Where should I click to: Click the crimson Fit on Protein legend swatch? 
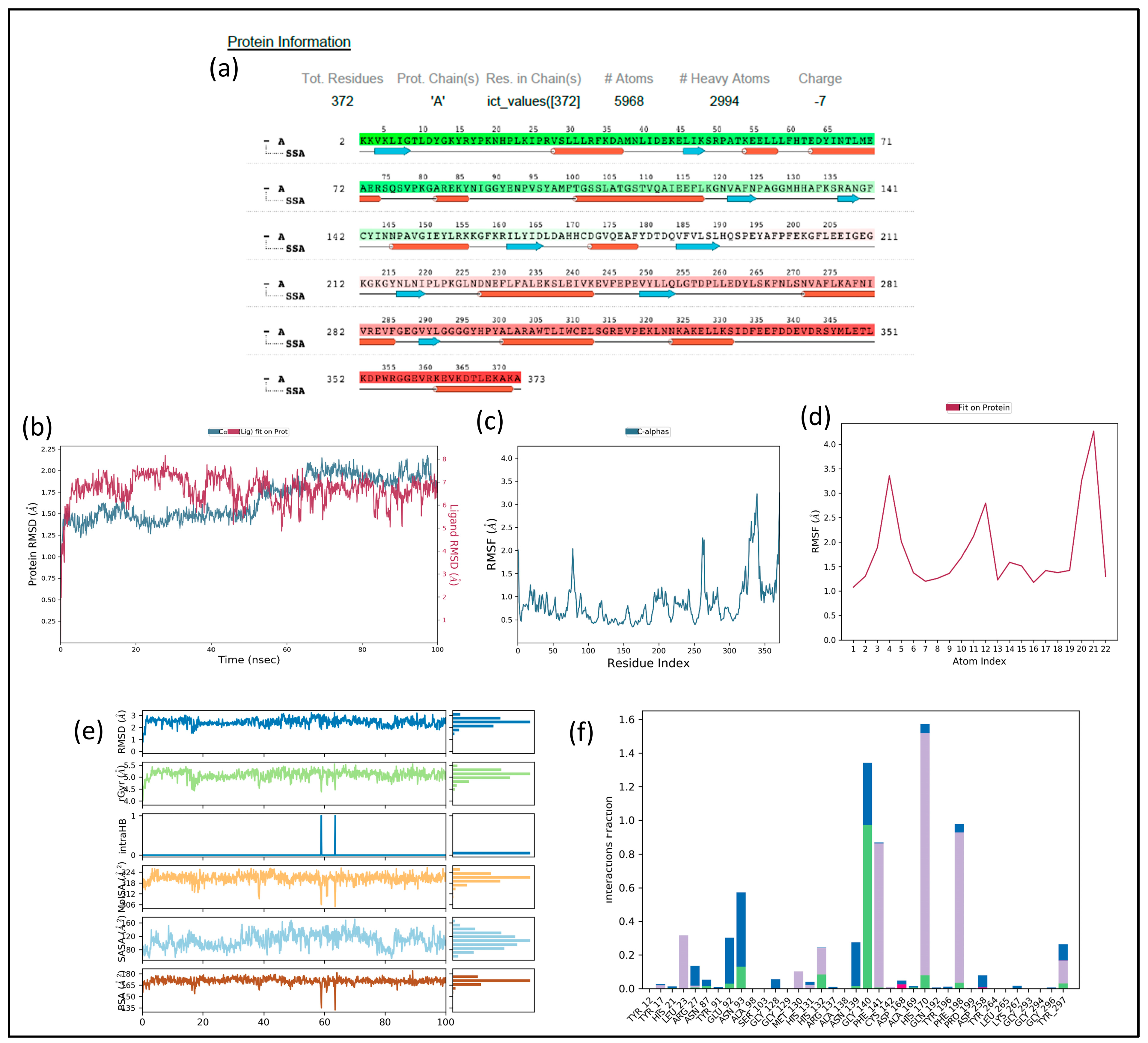(x=952, y=407)
